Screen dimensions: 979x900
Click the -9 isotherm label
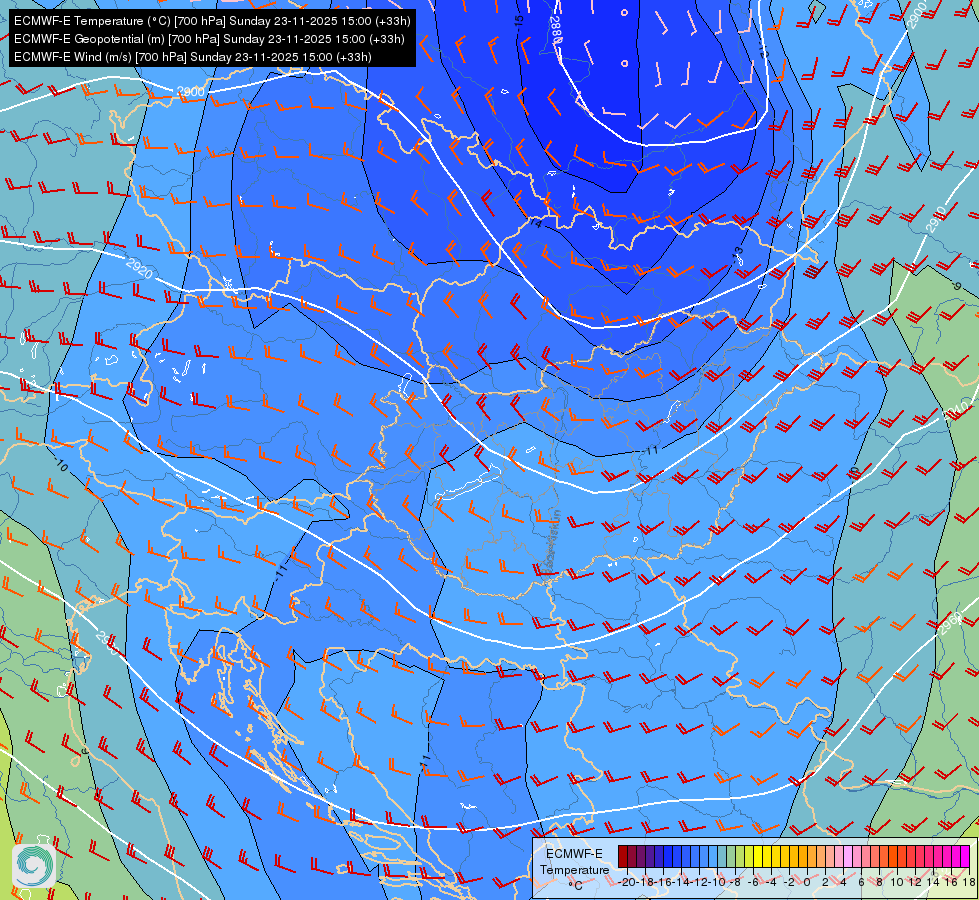(957, 286)
